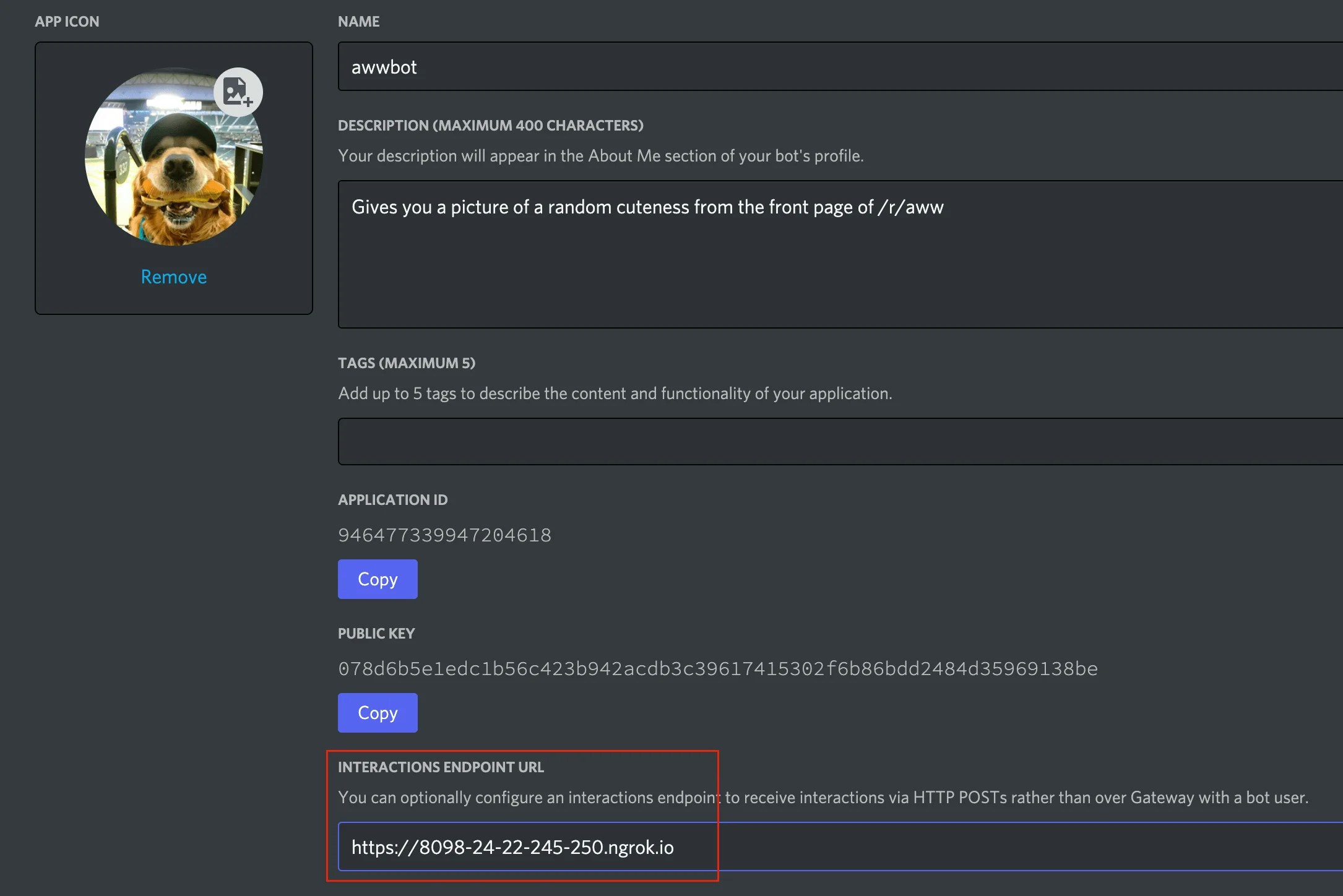
Task: Click the TAGS (MAXIMUM 5) heading
Action: [407, 363]
